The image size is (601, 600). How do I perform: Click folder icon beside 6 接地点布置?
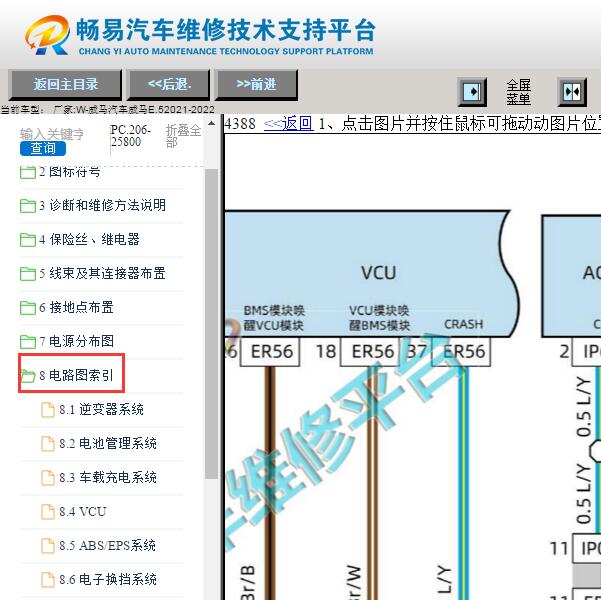pyautogui.click(x=28, y=307)
